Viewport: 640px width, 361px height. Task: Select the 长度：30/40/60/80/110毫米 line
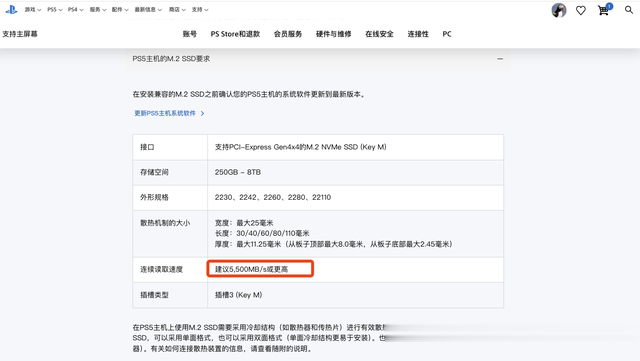pyautogui.click(x=262, y=233)
